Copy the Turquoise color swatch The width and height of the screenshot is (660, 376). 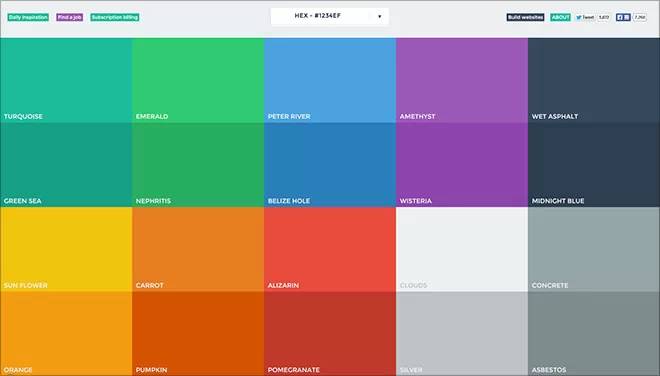point(66,80)
